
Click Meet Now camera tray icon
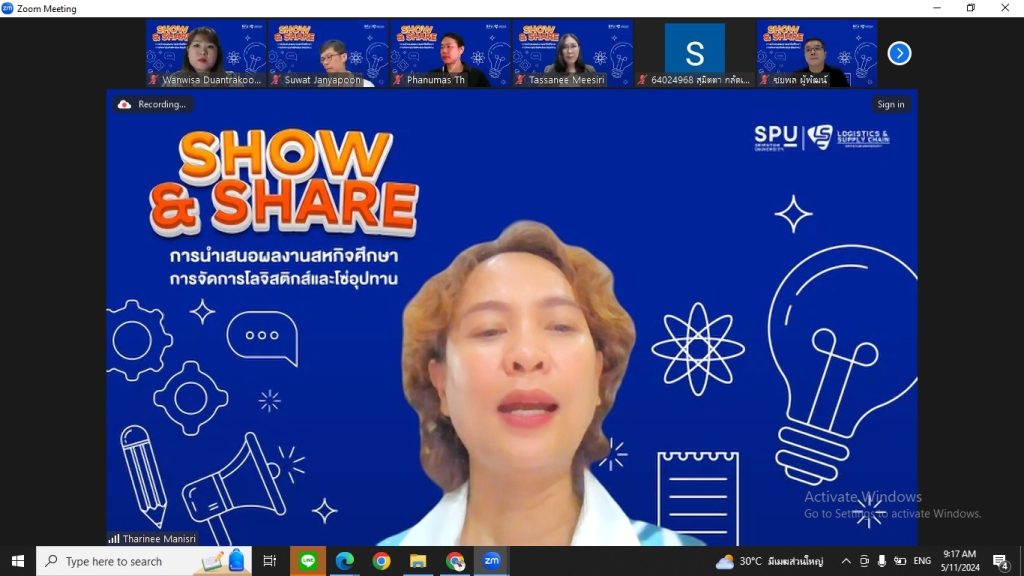pos(864,561)
